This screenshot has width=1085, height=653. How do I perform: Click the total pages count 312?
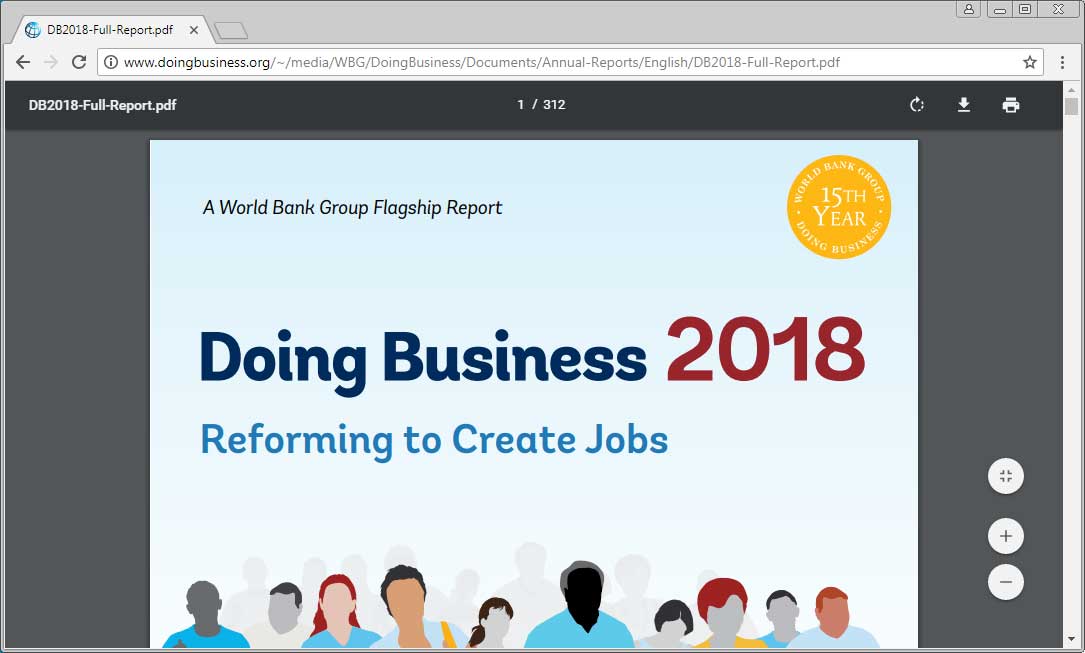554,104
